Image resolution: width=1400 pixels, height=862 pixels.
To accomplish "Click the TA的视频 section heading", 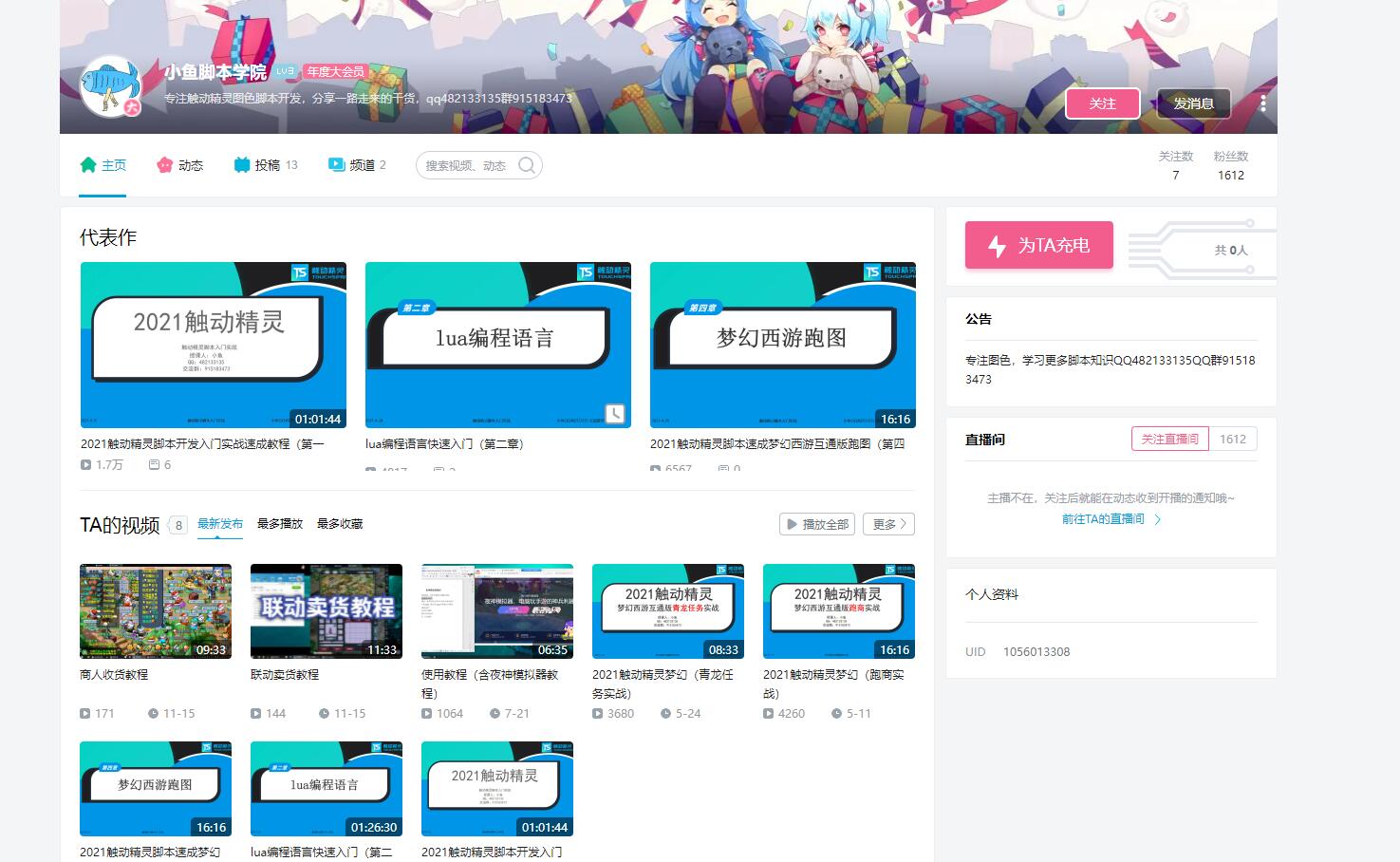I will click(120, 525).
